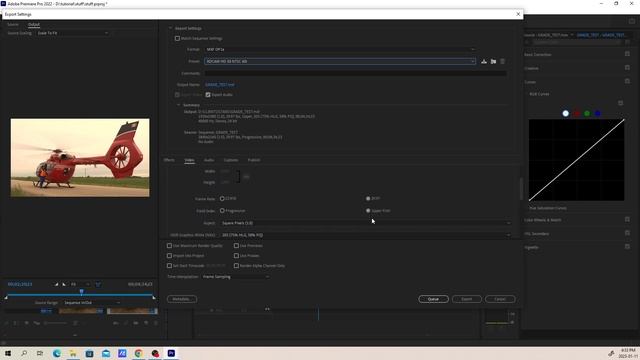Select Progressive field order radio
This screenshot has height=360, width=640.
(x=222, y=211)
